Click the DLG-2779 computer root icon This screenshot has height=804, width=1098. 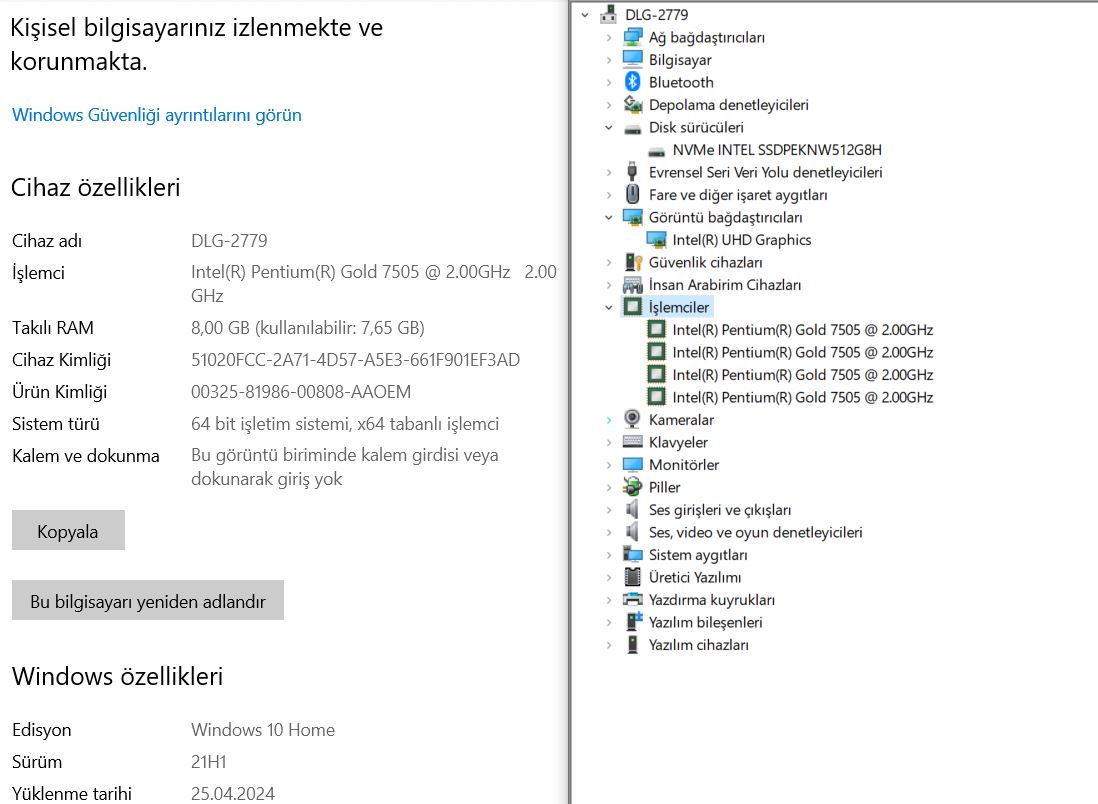point(608,14)
